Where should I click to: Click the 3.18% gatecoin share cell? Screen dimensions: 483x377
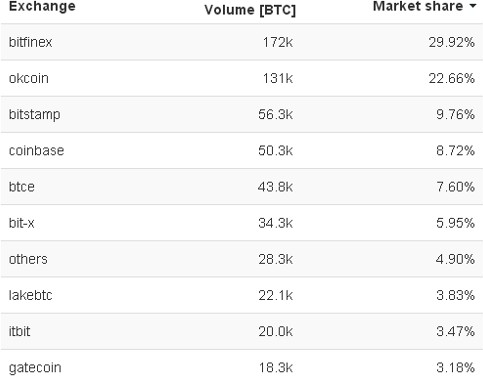tap(455, 368)
